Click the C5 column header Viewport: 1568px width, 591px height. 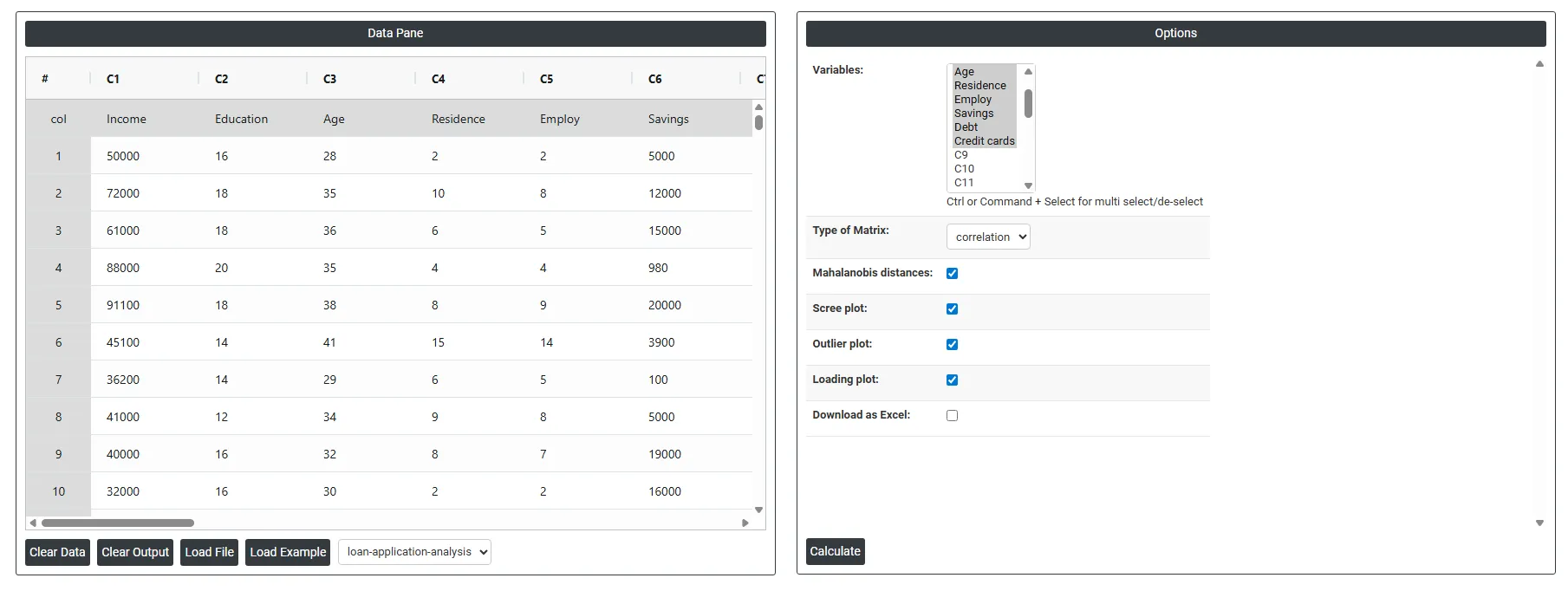coord(578,79)
